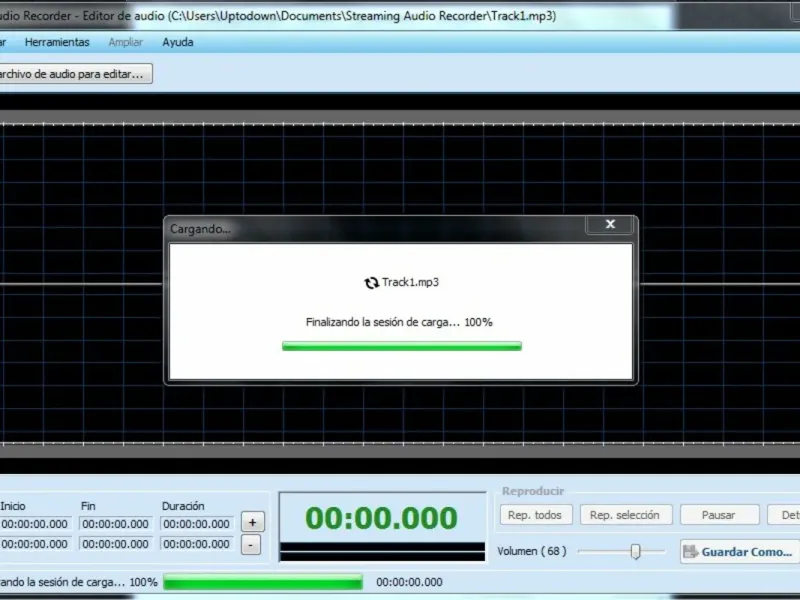The height and width of the screenshot is (600, 800).
Task: Click second row Duración time field
Action: [x=196, y=544]
